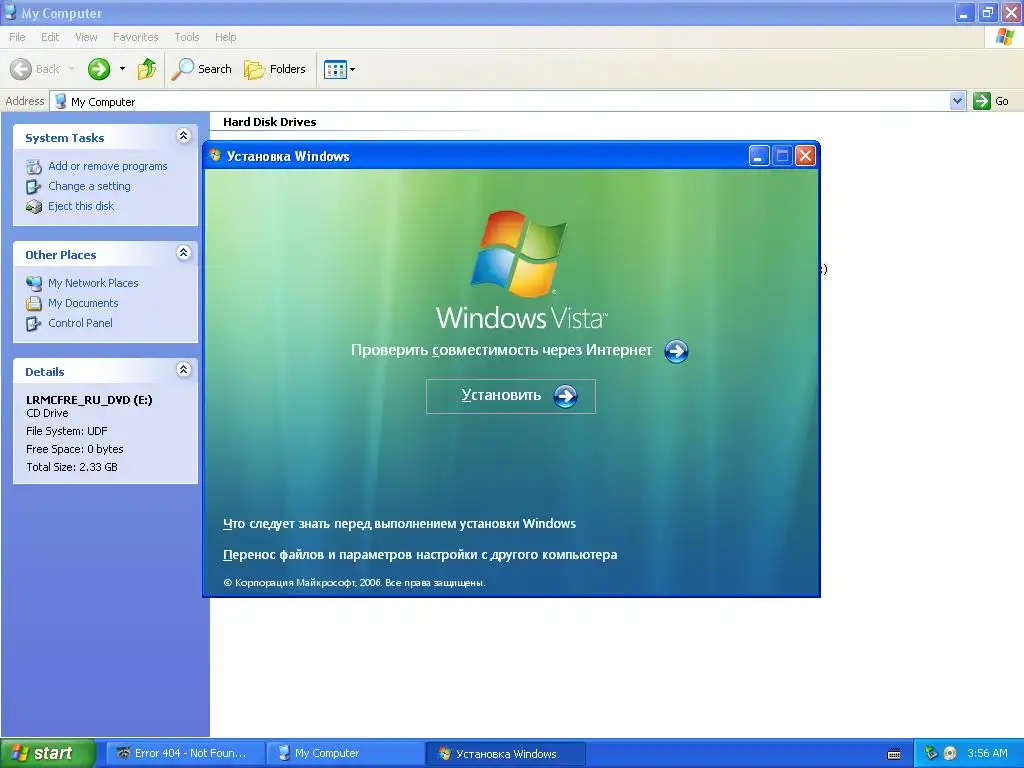Click the My Documents folder icon

pyautogui.click(x=34, y=304)
